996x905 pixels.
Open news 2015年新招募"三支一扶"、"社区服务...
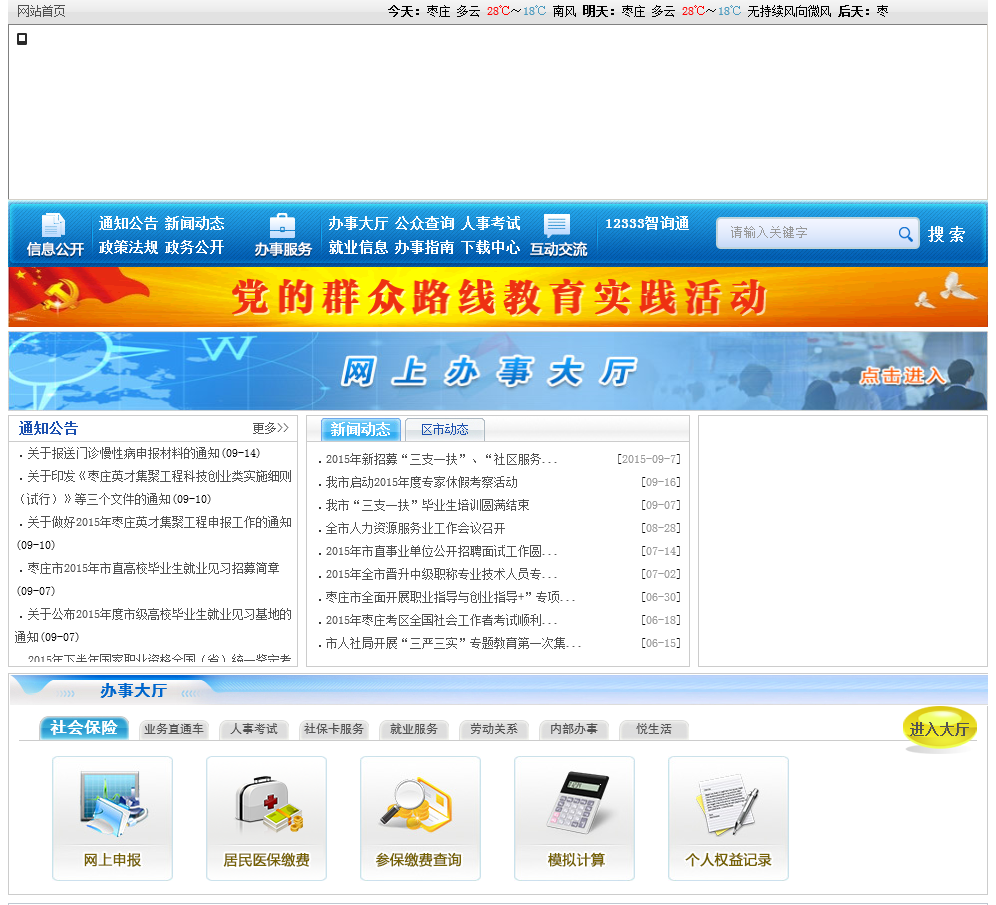coord(441,459)
